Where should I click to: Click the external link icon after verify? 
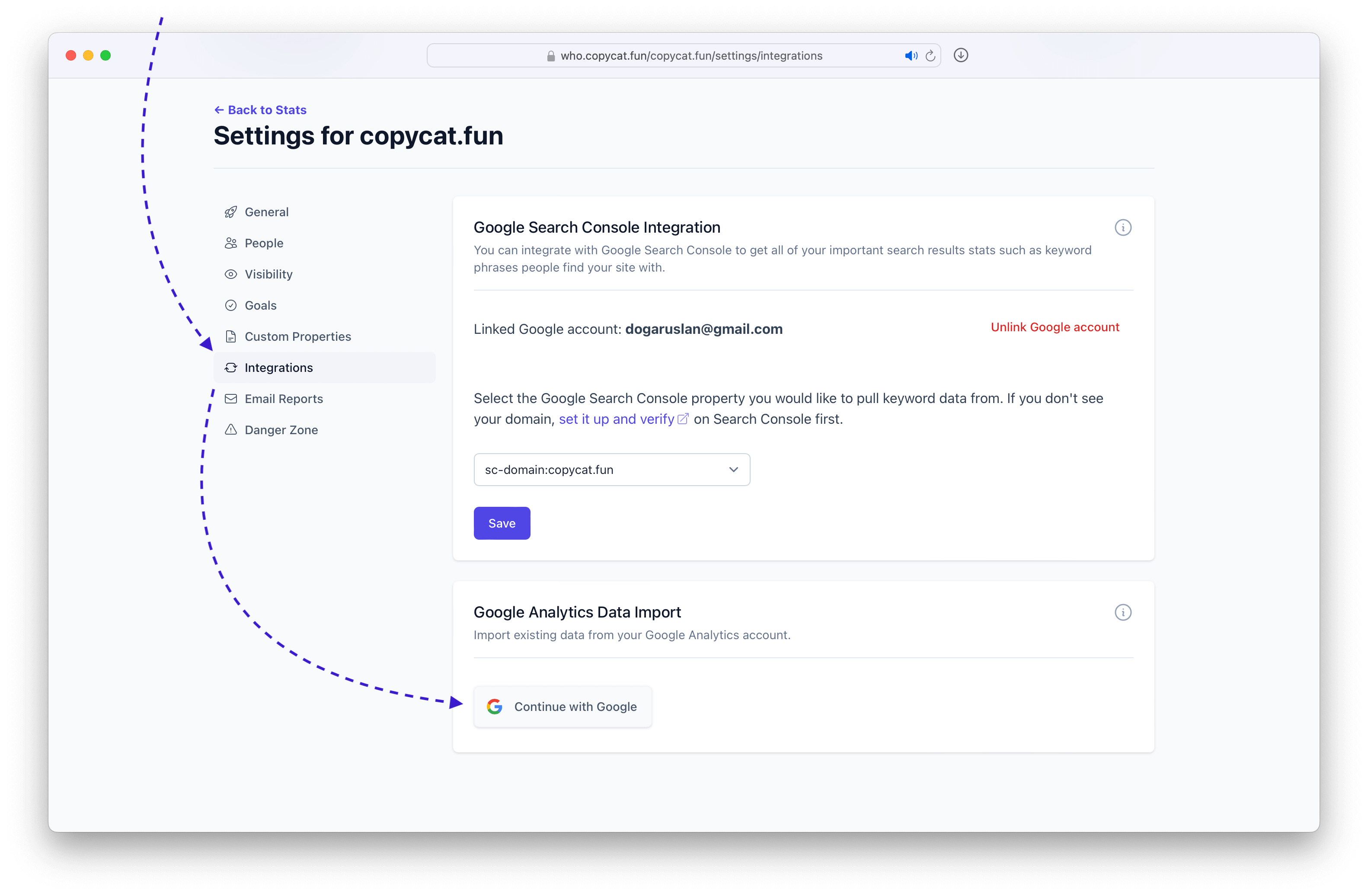(683, 419)
